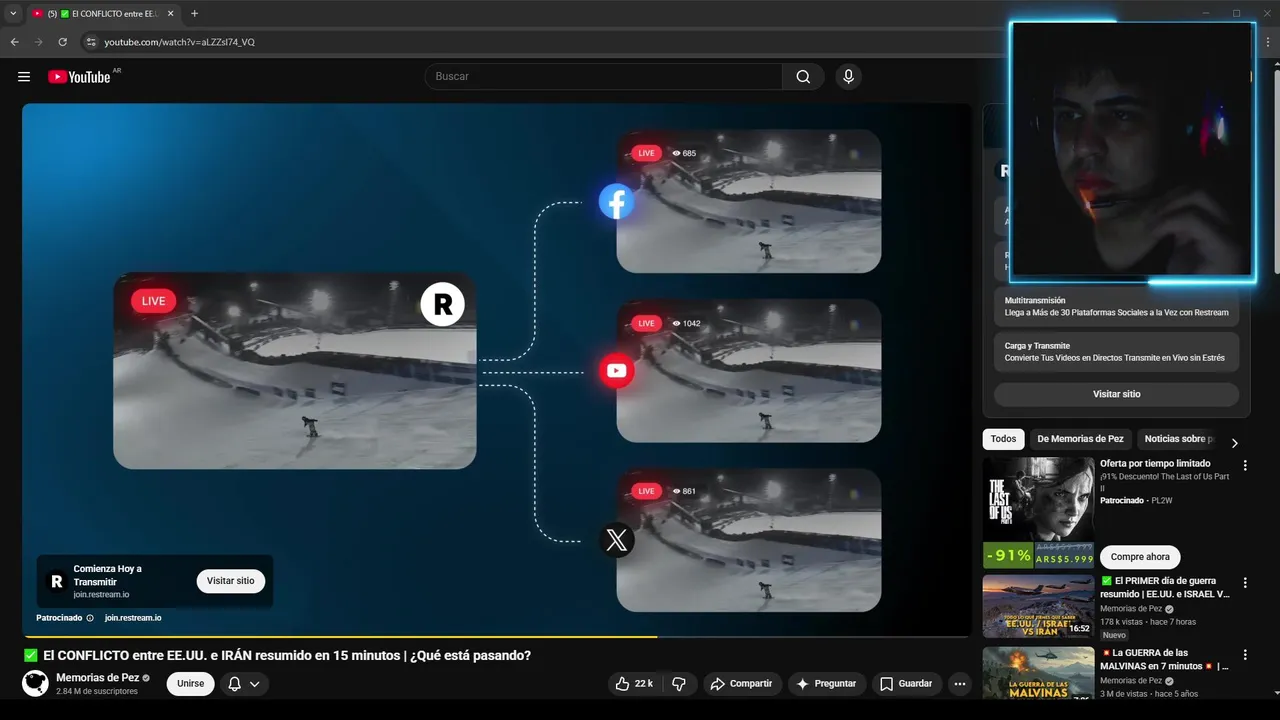The image size is (1280, 720).
Task: Click the Restream R logo in ad card
Action: (56, 581)
